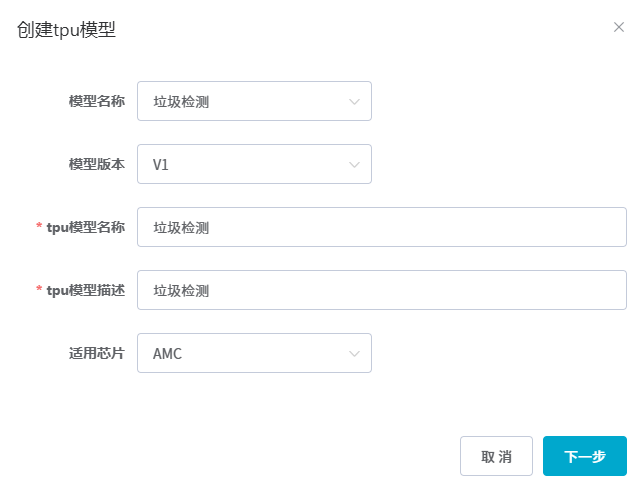The height and width of the screenshot is (489, 639).
Task: Close the 创建tpu模型 dialog with X
Action: coord(619,27)
